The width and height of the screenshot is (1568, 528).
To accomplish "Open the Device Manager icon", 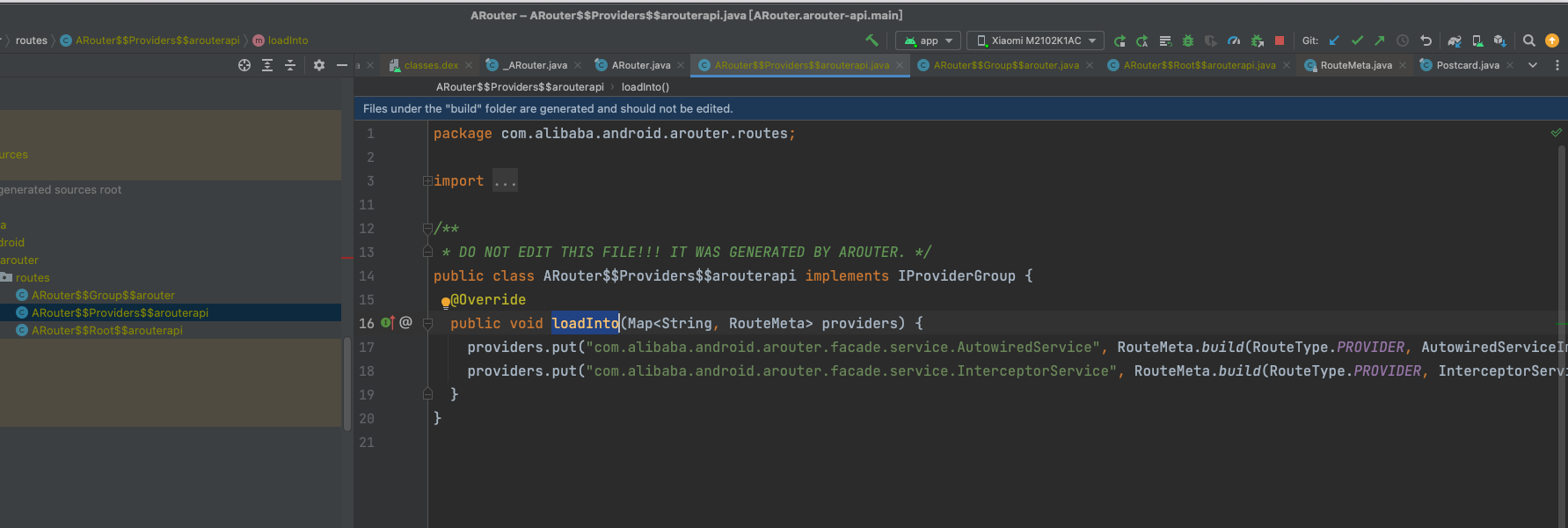I will pyautogui.click(x=1477, y=40).
